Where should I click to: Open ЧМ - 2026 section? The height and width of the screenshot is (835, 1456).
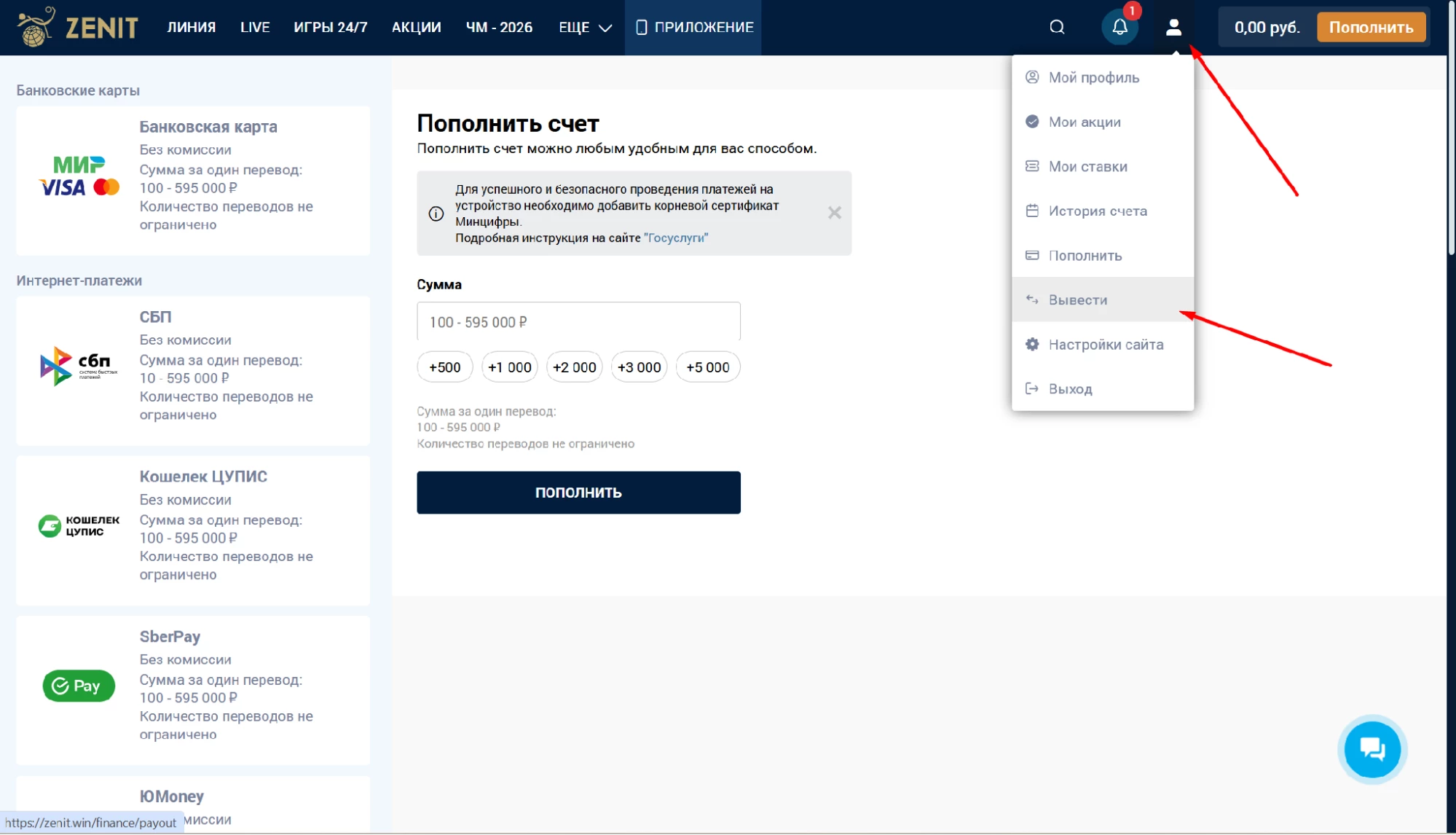click(500, 27)
